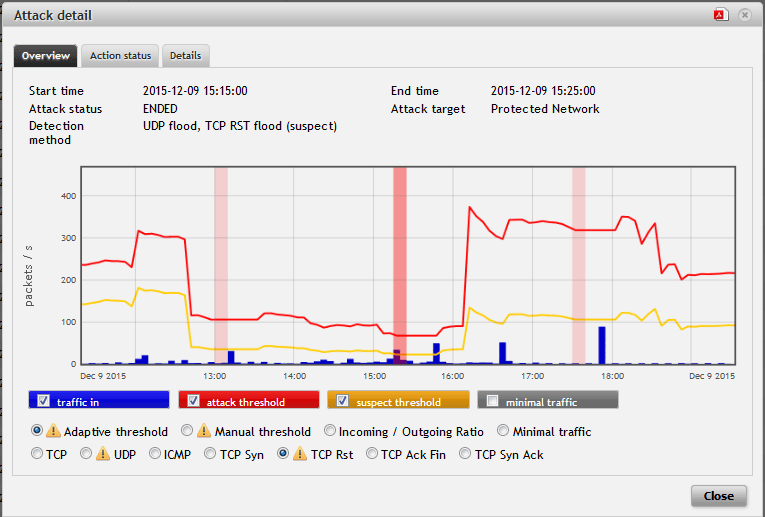The width and height of the screenshot is (765, 517).
Task: Open the Action status tab
Action: [x=120, y=56]
